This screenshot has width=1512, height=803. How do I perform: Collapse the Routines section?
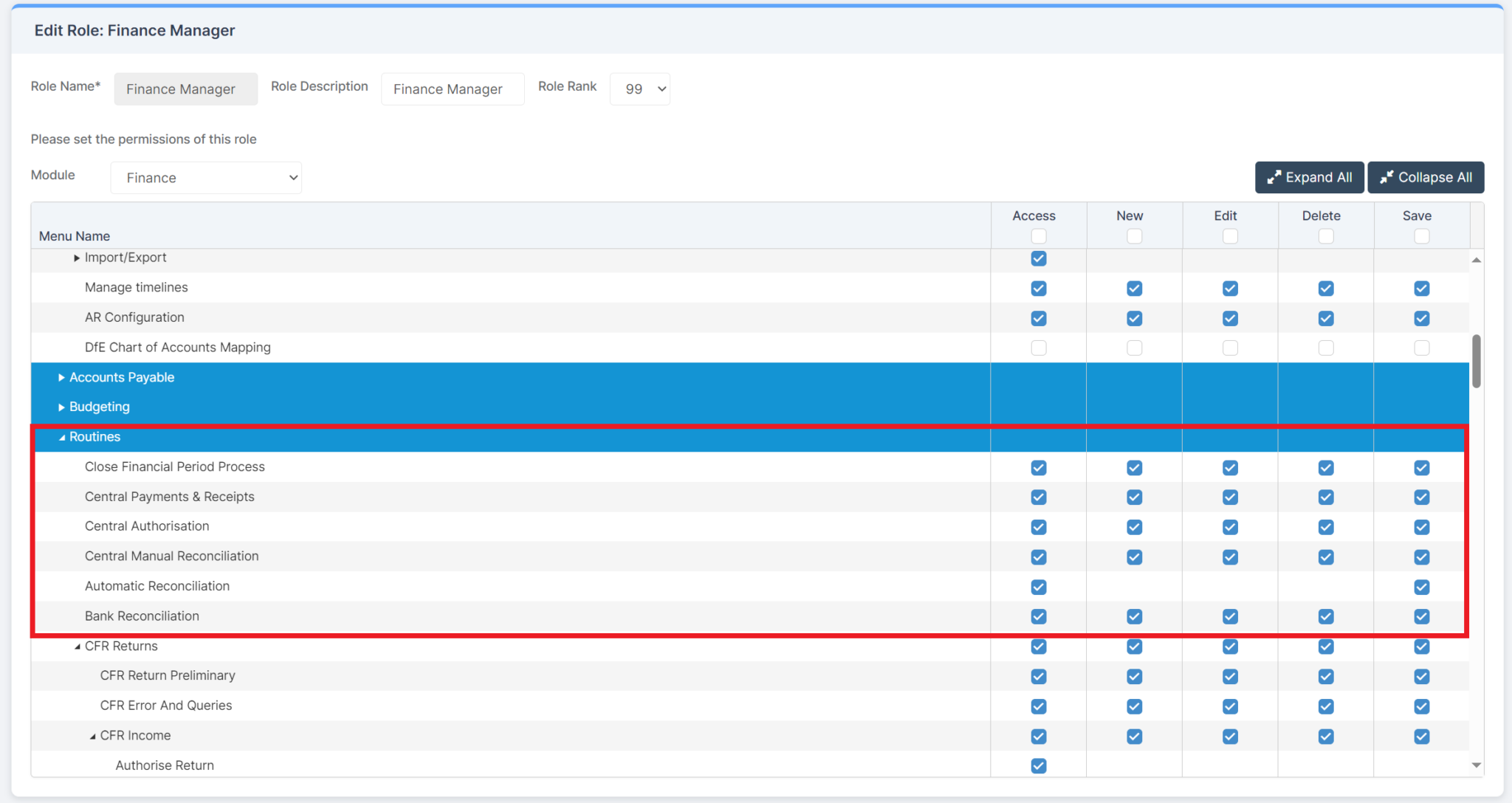(x=62, y=437)
